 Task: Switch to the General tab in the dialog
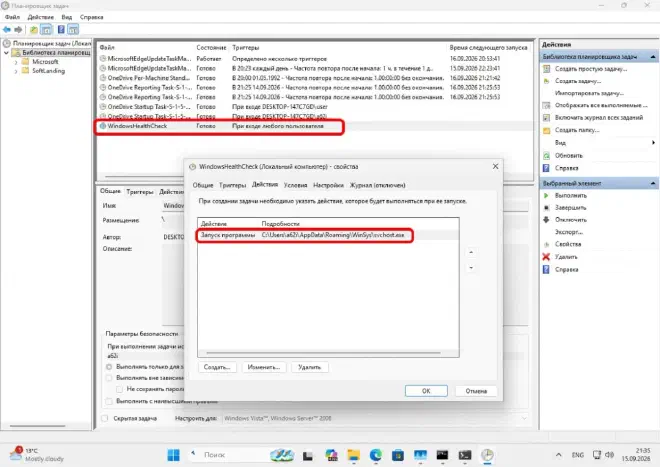pos(203,185)
